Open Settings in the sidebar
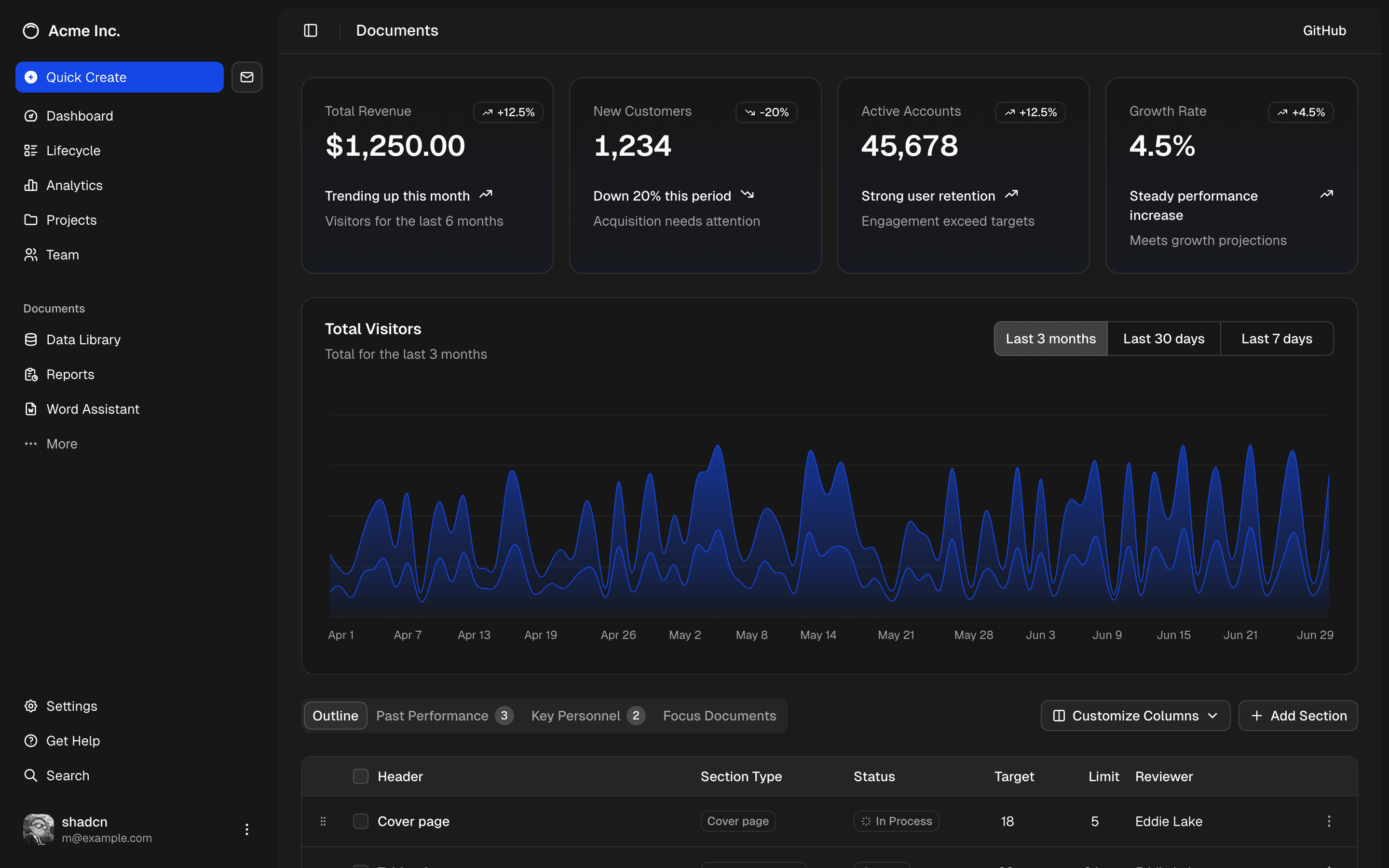The height and width of the screenshot is (868, 1389). click(71, 705)
